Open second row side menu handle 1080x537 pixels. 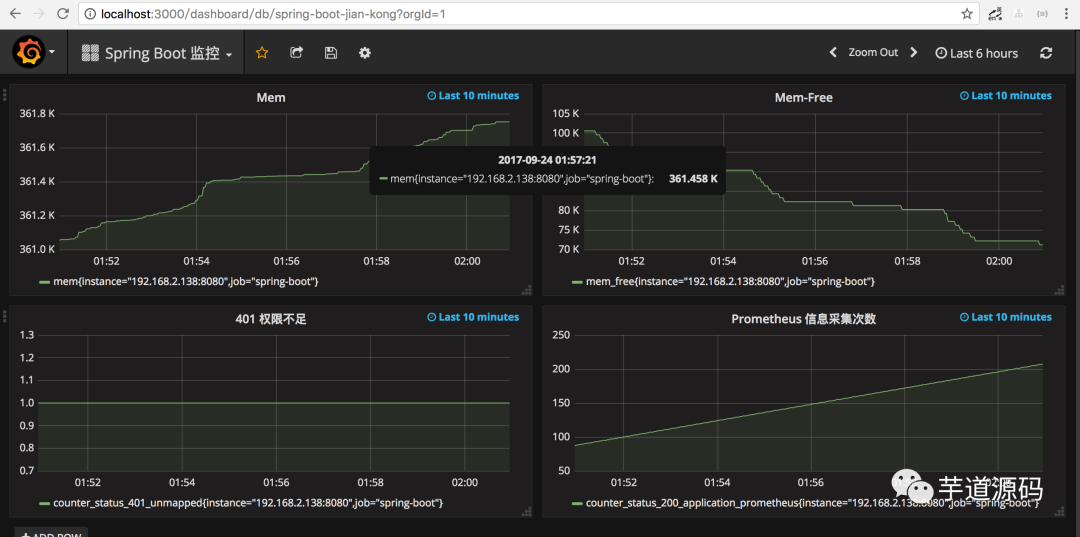pos(5,315)
